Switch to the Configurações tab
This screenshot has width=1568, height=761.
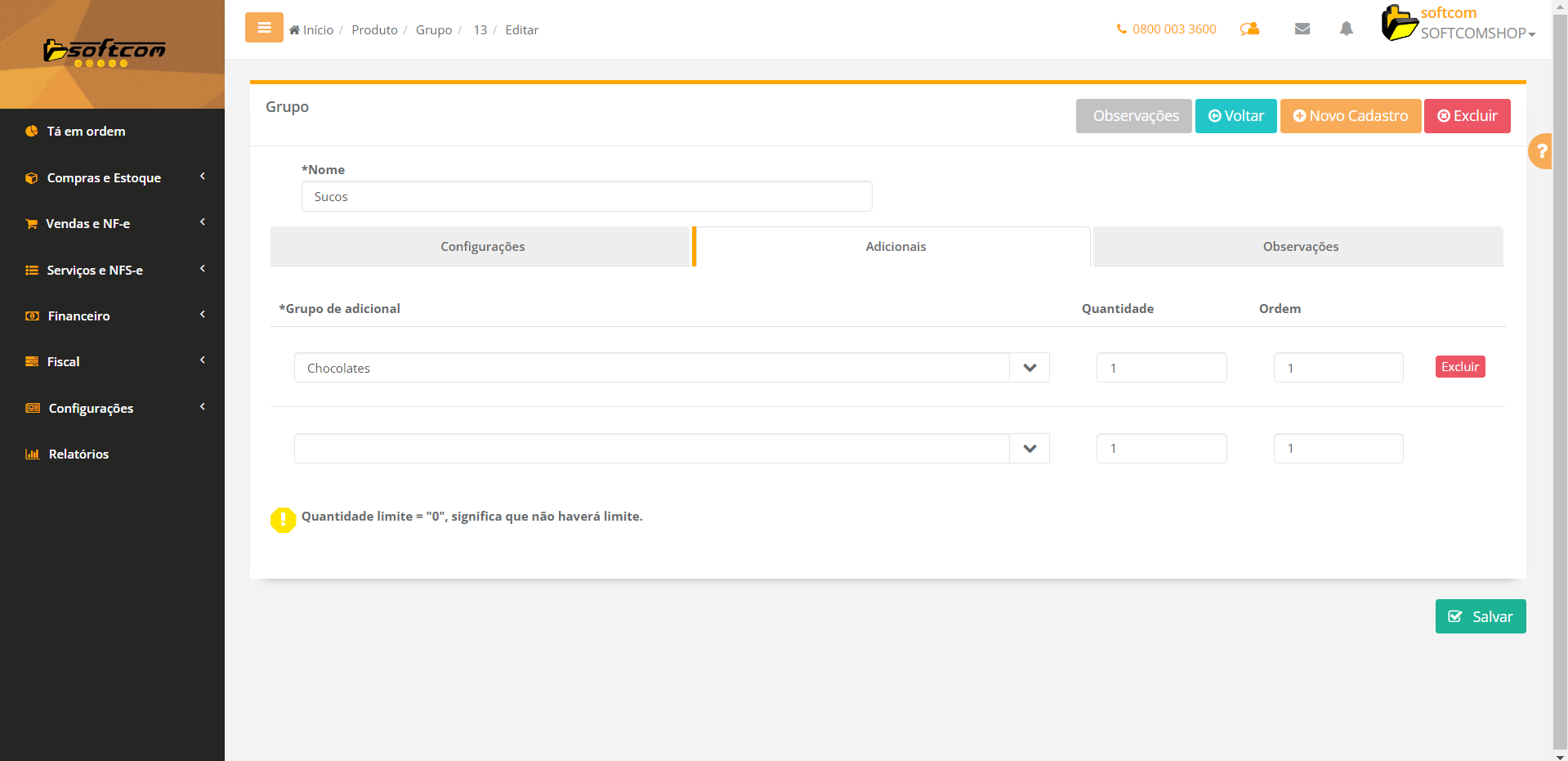coord(482,247)
